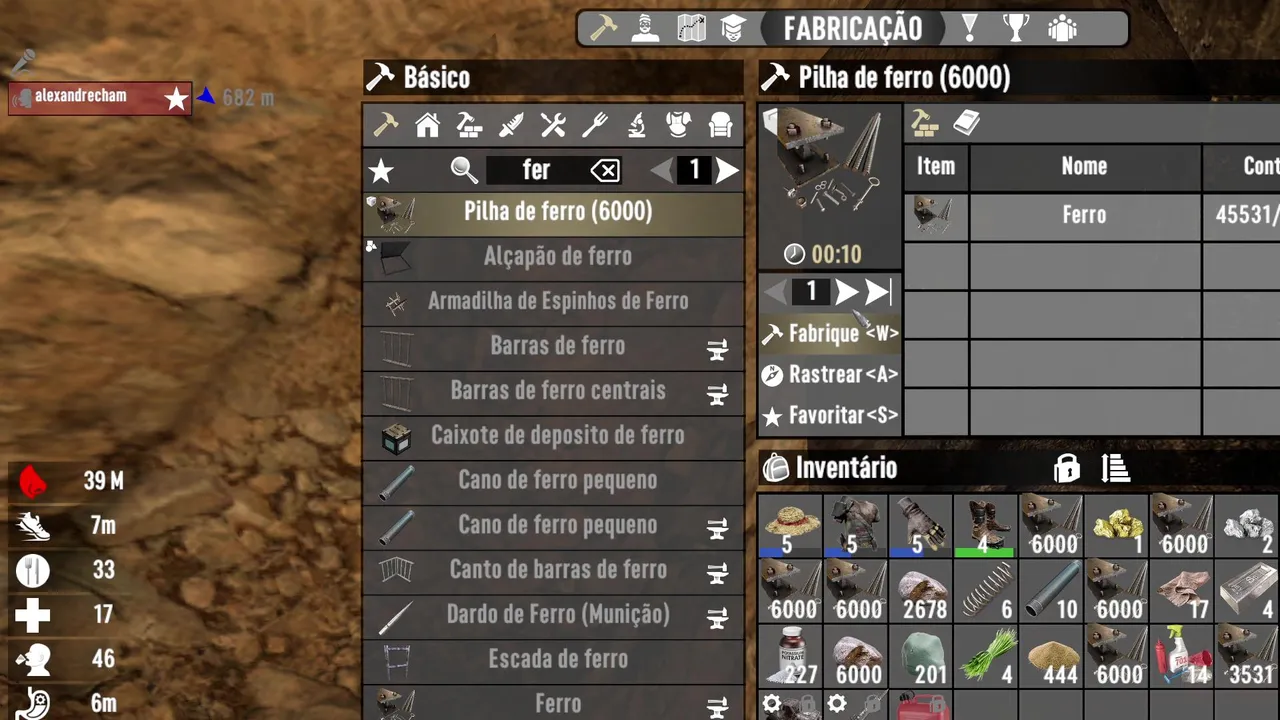1280x720 pixels.
Task: Set craft quantity to maximum arrow
Action: 878,292
